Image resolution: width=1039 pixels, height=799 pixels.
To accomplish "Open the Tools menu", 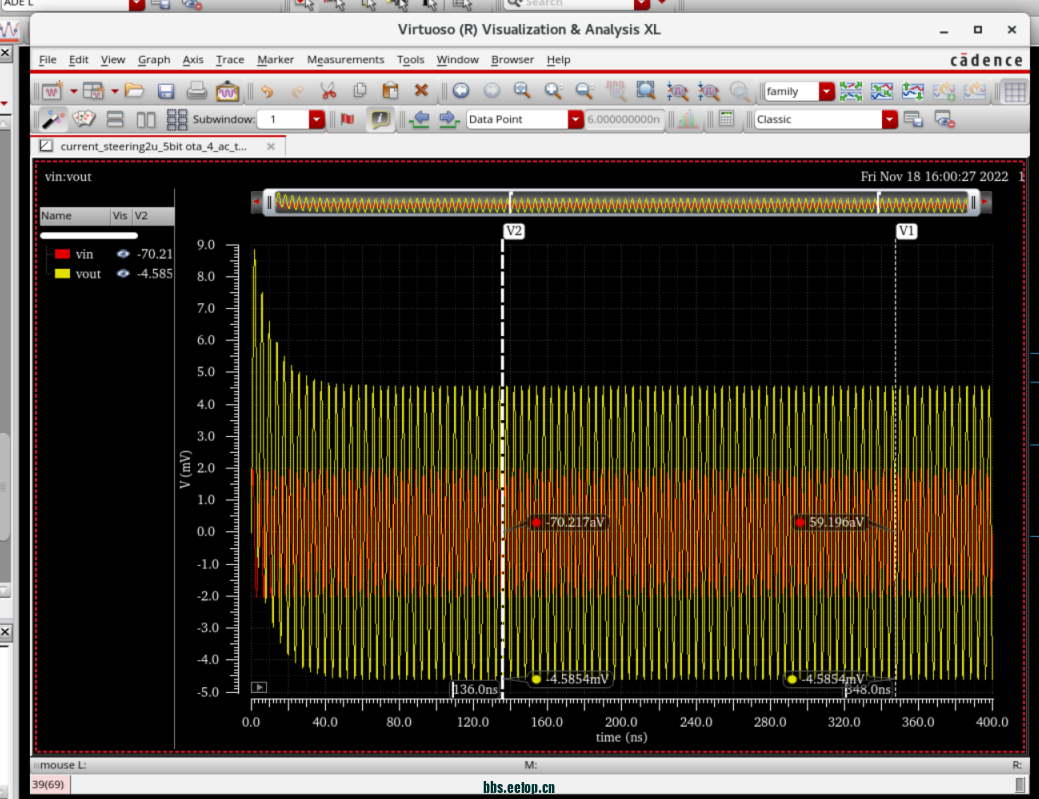I will [x=410, y=60].
